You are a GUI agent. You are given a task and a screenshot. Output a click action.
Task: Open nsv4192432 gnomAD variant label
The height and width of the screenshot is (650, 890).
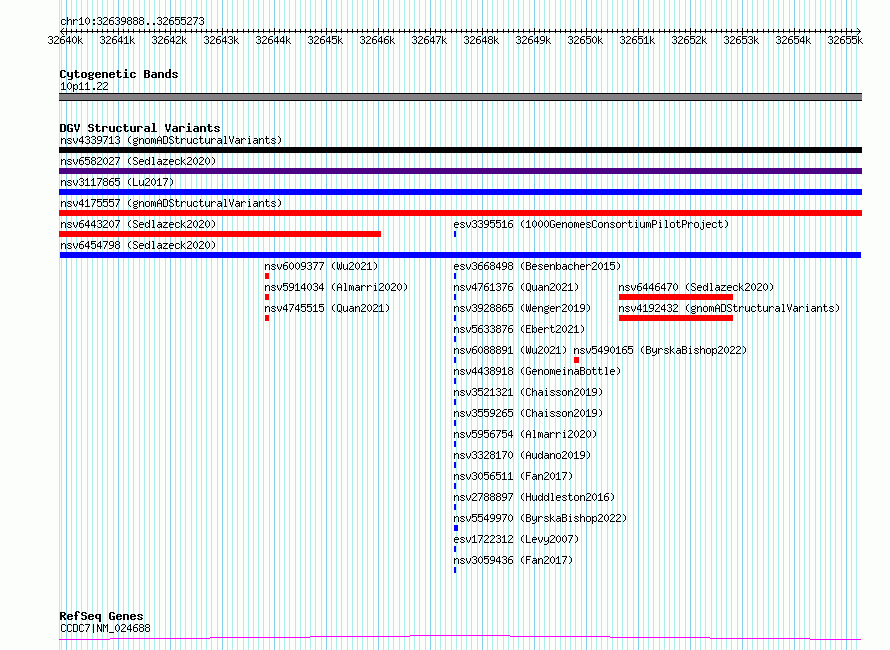pos(729,308)
